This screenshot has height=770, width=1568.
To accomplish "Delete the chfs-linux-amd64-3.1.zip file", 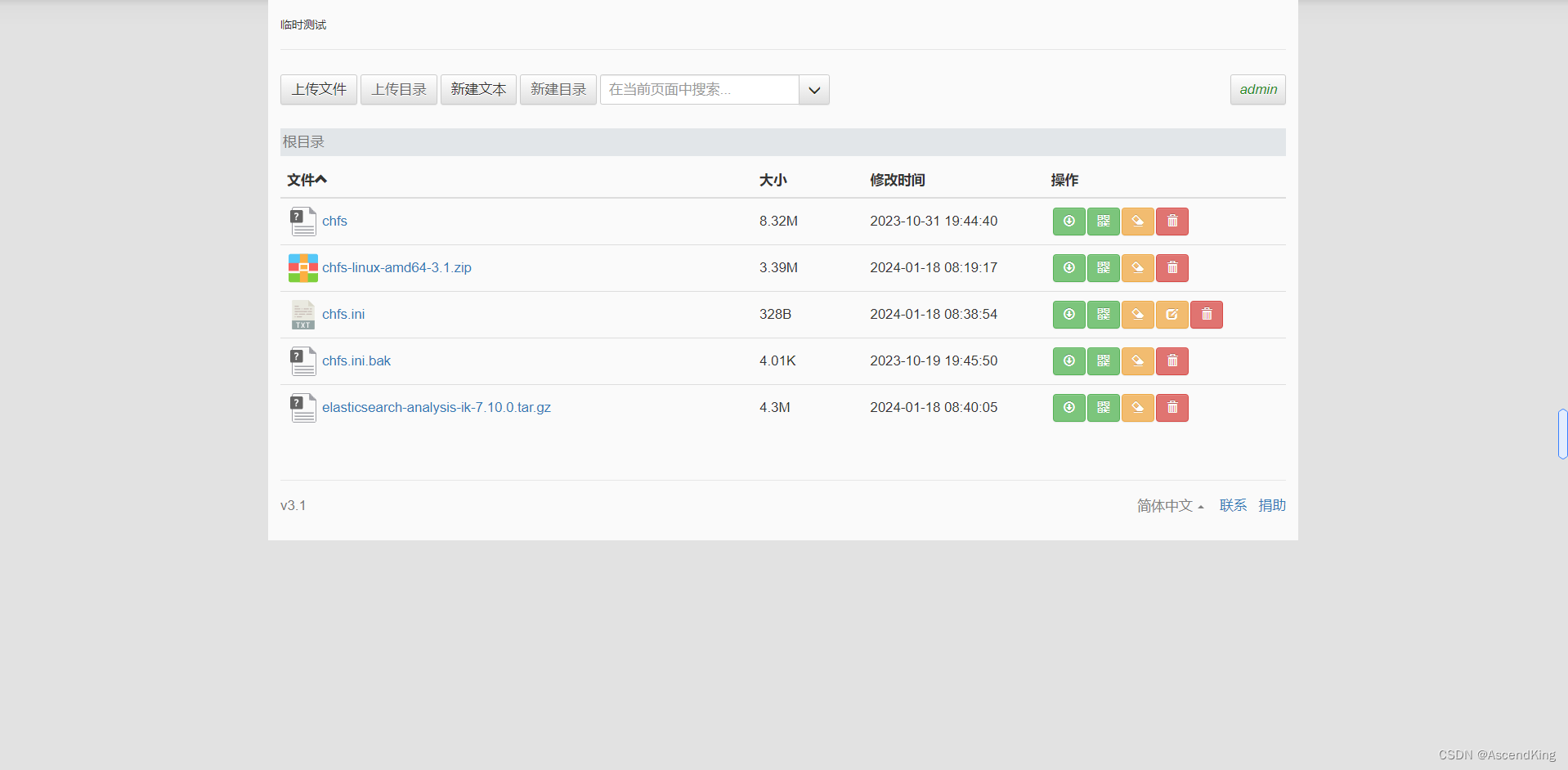I will pos(1172,268).
